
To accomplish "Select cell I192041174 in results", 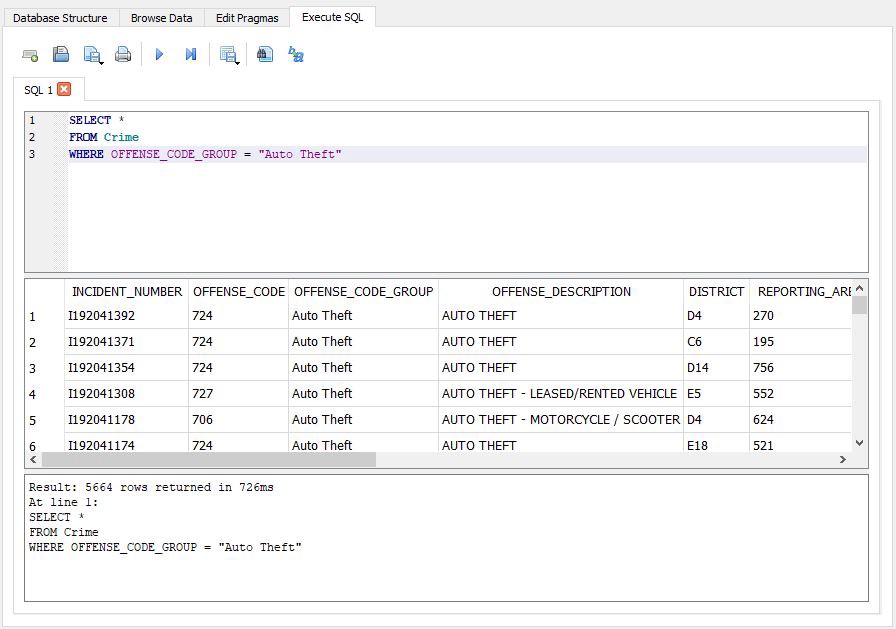I will tap(126, 443).
